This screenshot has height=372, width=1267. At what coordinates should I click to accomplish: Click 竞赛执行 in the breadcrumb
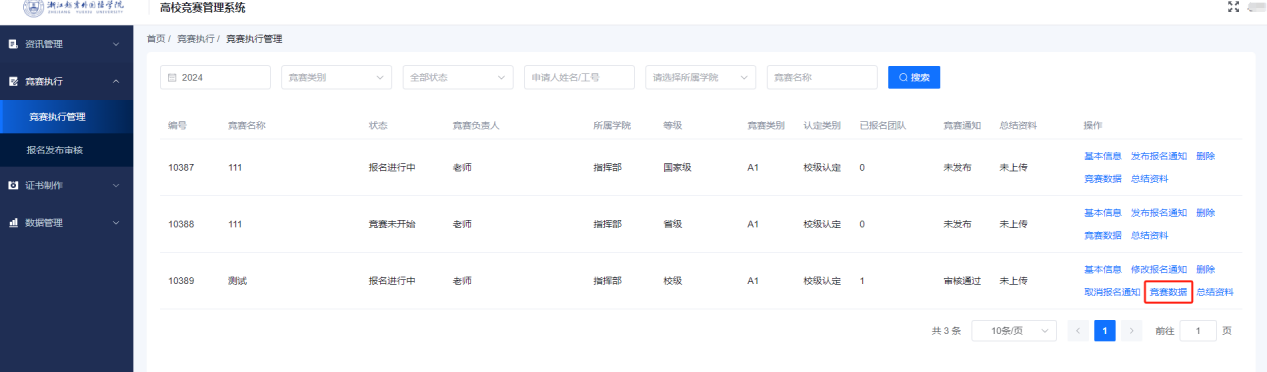[195, 38]
